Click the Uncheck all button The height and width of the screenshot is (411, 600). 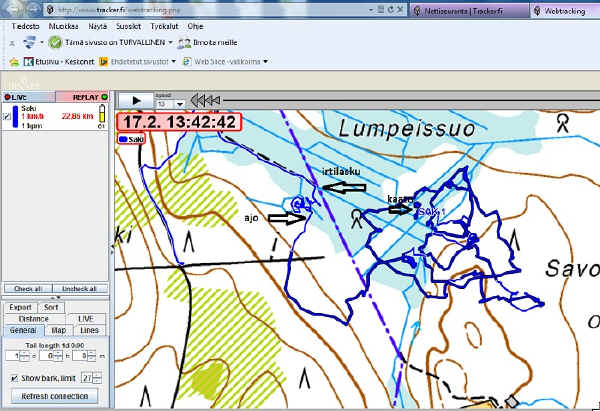tap(78, 288)
